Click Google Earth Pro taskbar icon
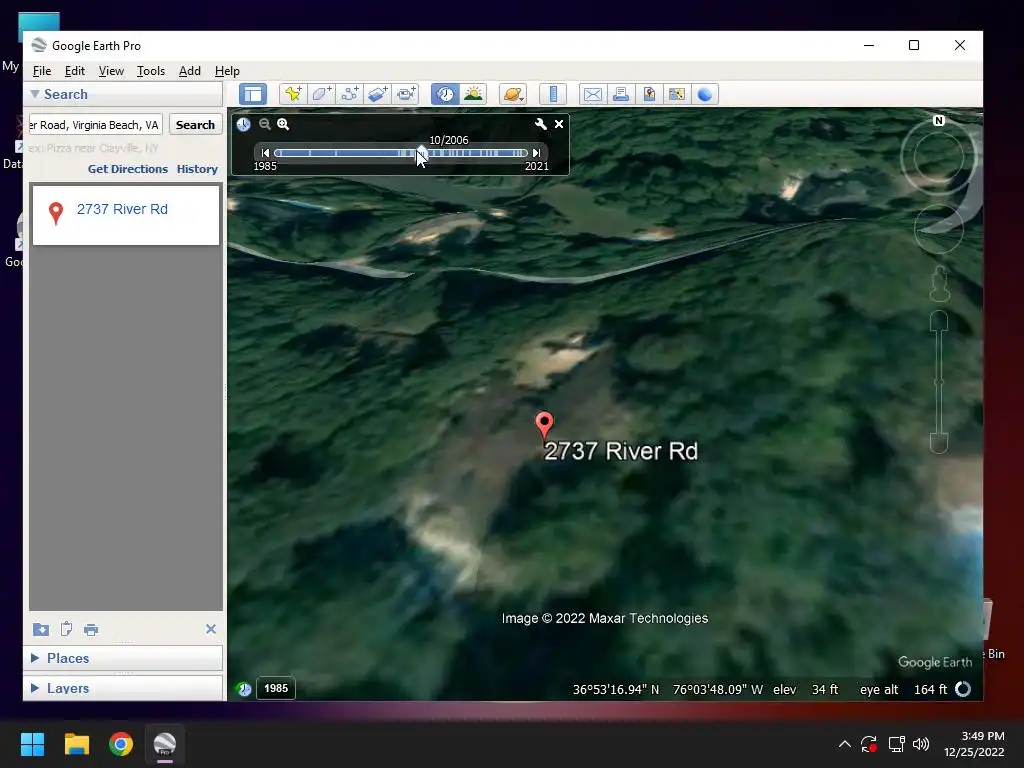This screenshot has height=768, width=1024. pyautogui.click(x=165, y=744)
